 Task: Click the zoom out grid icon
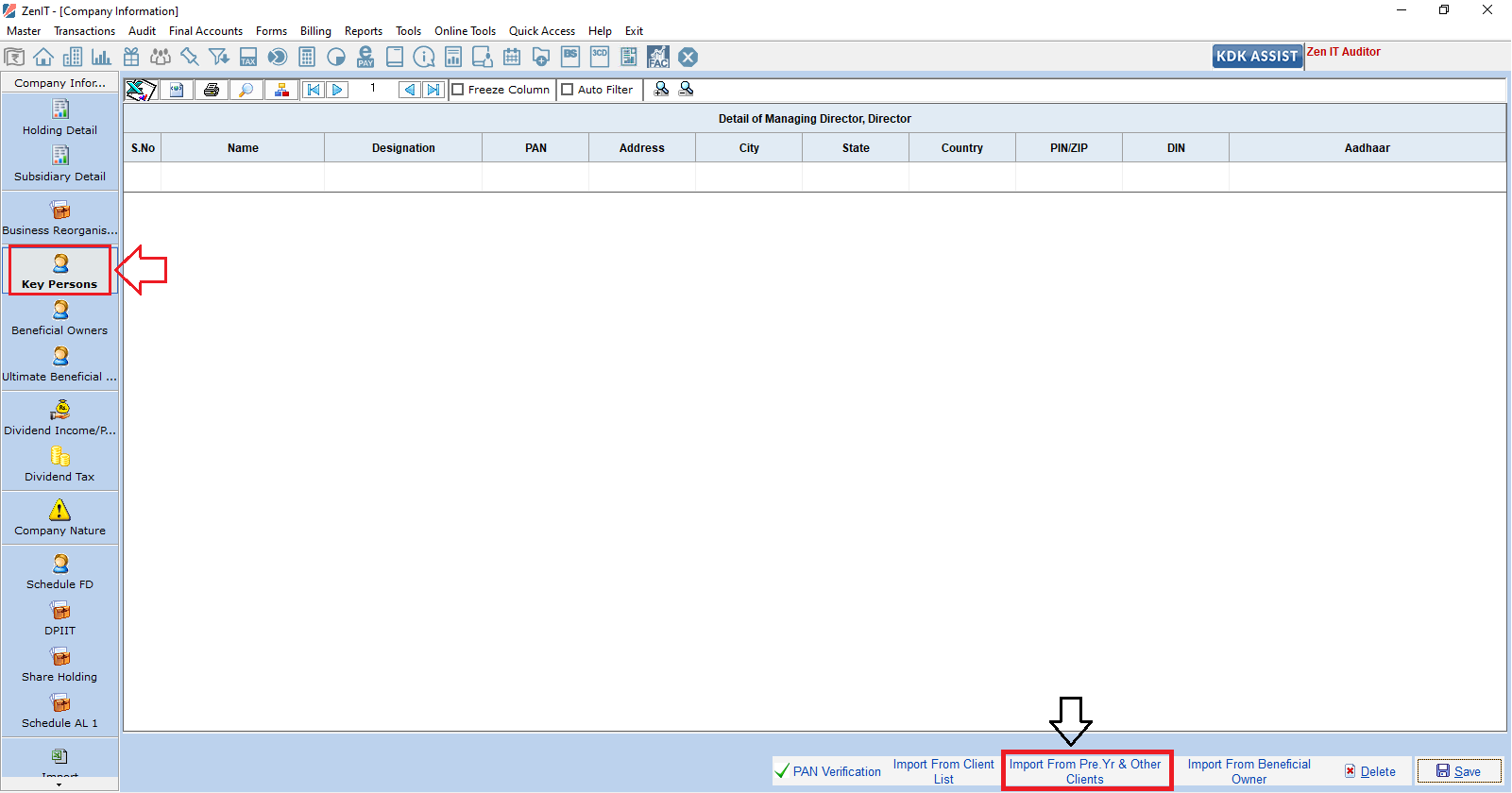tap(686, 89)
